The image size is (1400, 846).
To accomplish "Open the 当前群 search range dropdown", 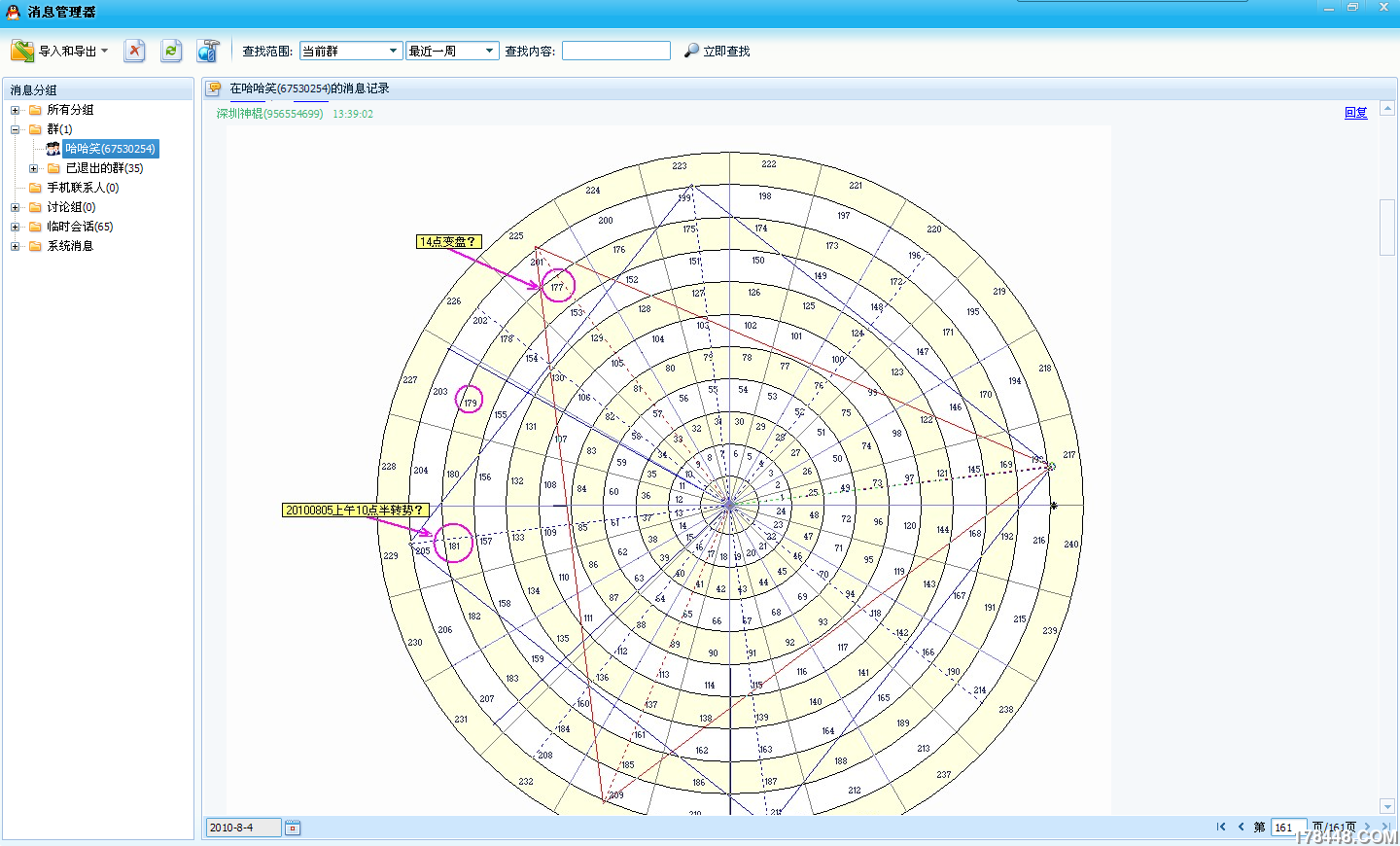I will pyautogui.click(x=351, y=51).
